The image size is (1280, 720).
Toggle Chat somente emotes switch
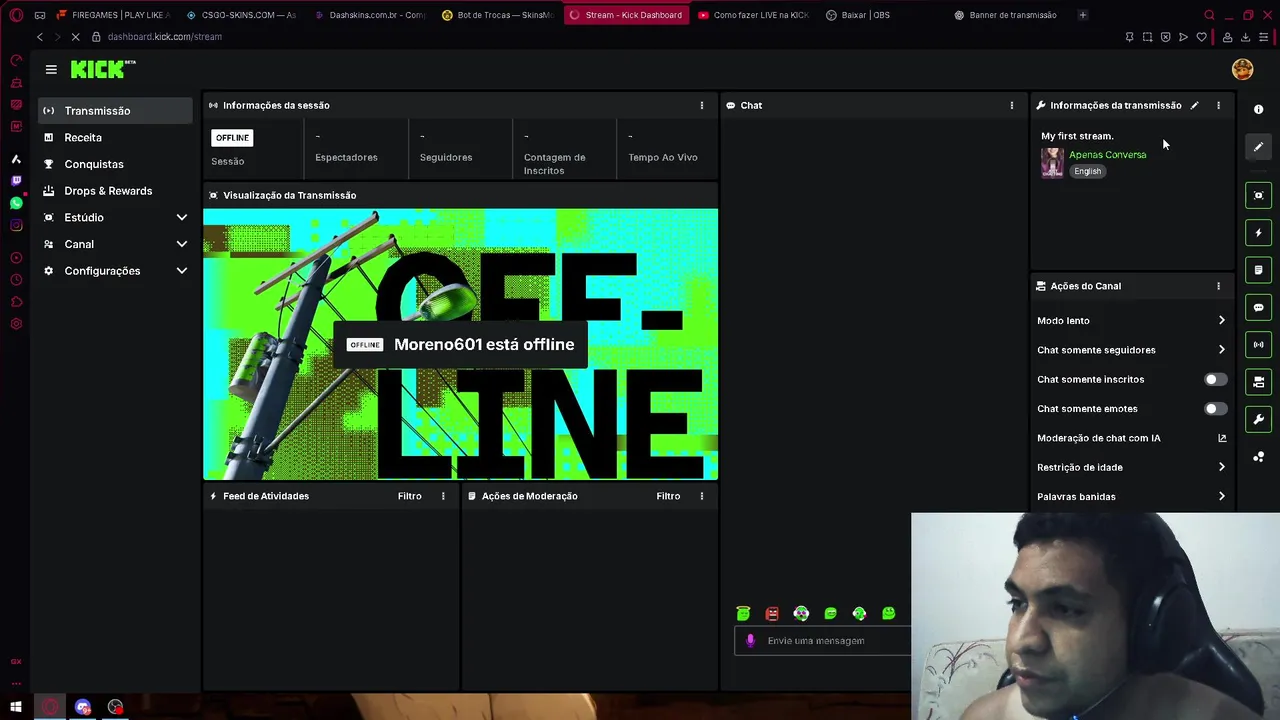(x=1215, y=409)
